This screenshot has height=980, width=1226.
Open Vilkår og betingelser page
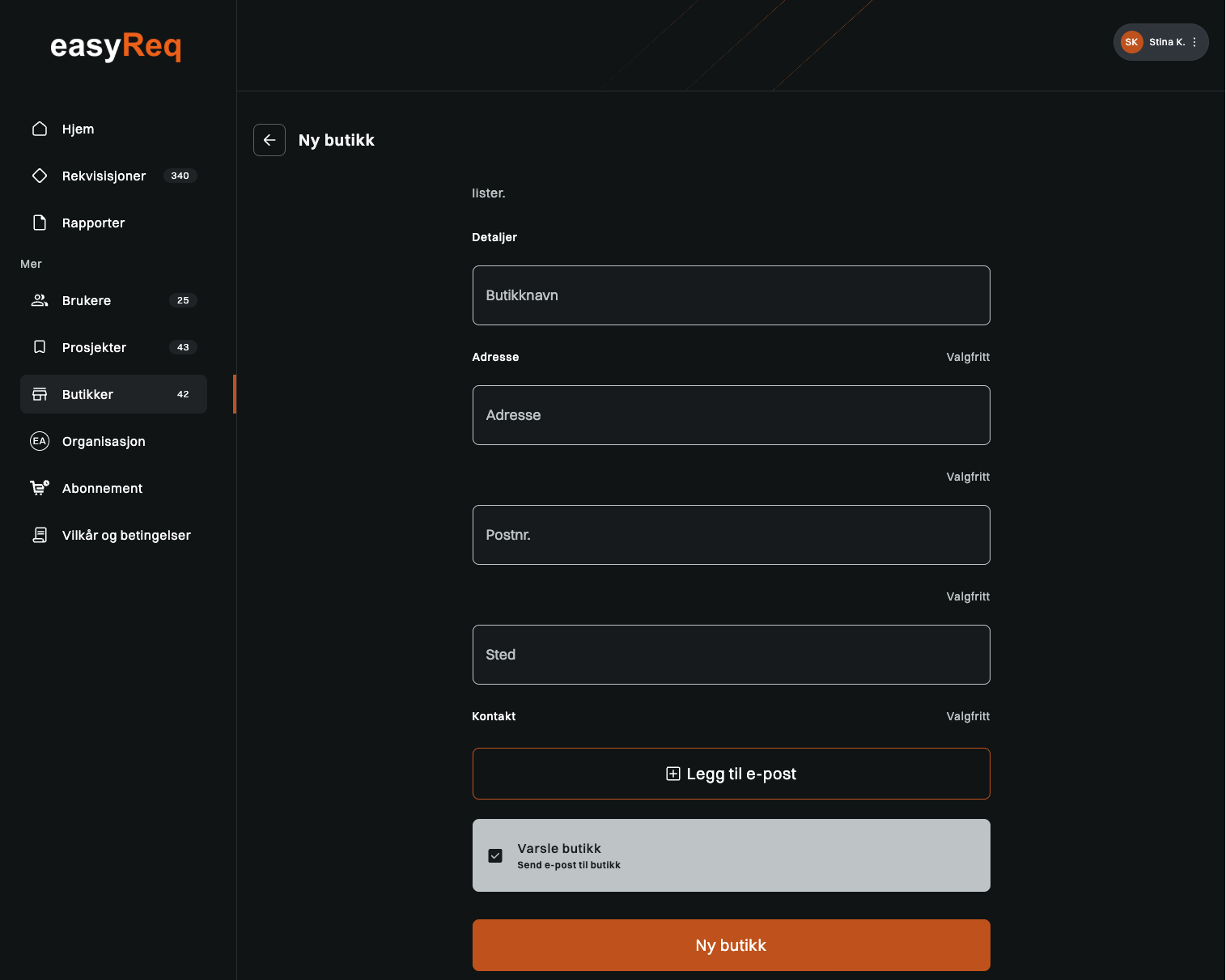[x=113, y=535]
